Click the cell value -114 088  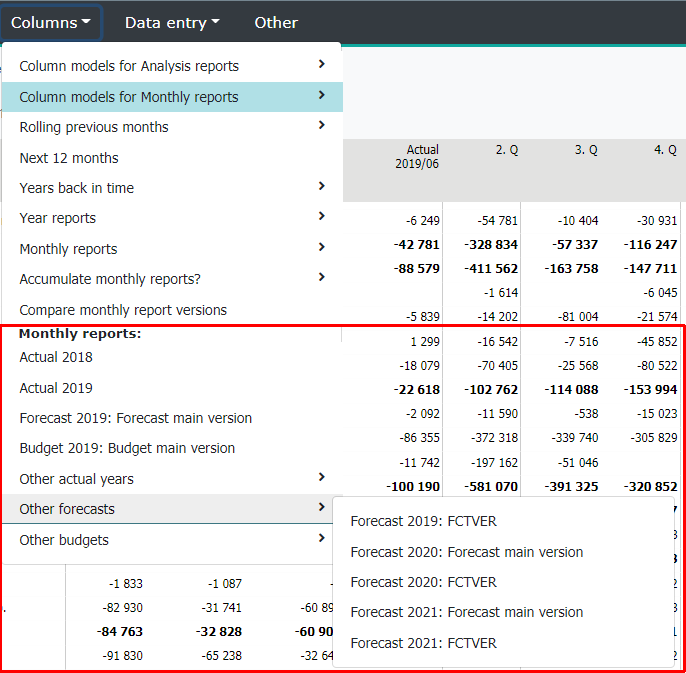[571, 389]
